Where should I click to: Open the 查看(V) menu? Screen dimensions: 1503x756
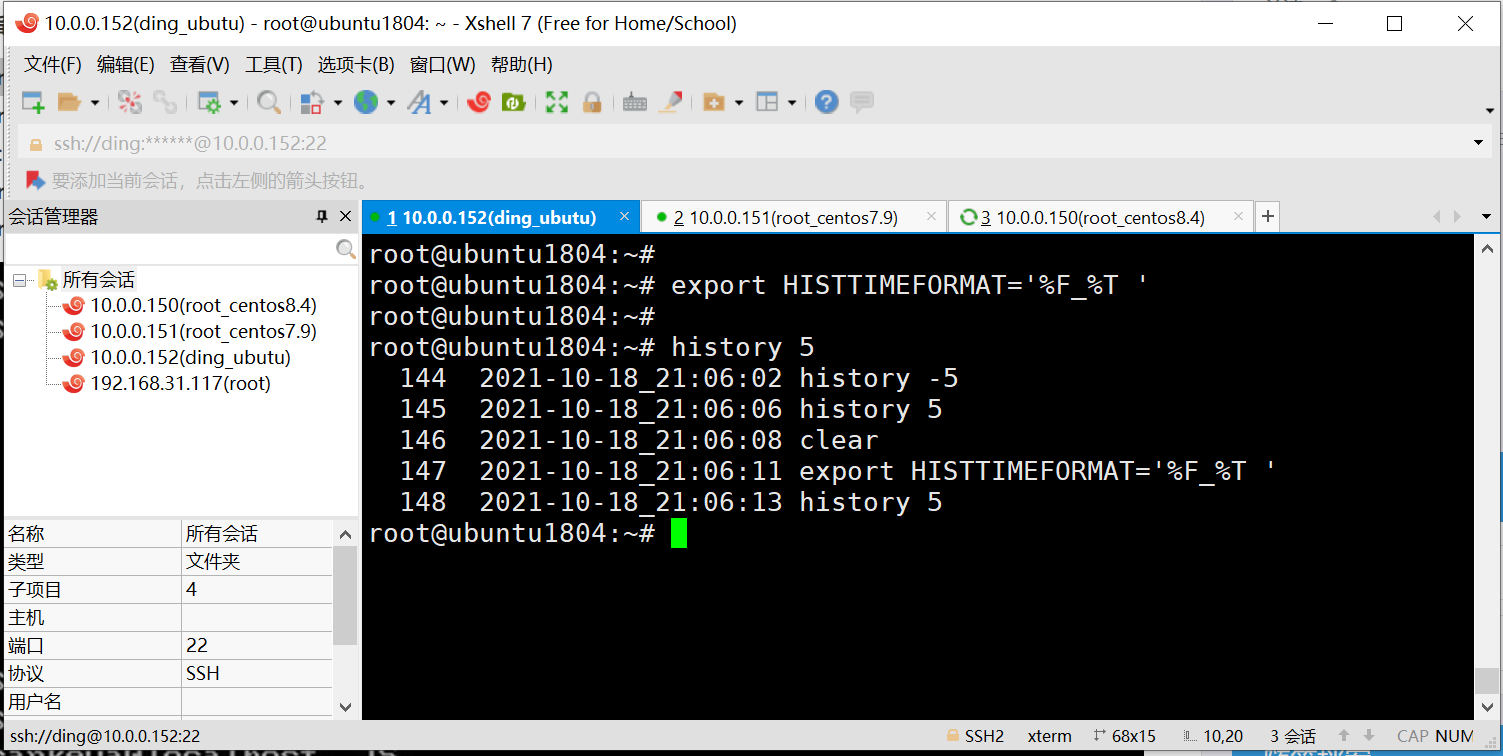200,65
